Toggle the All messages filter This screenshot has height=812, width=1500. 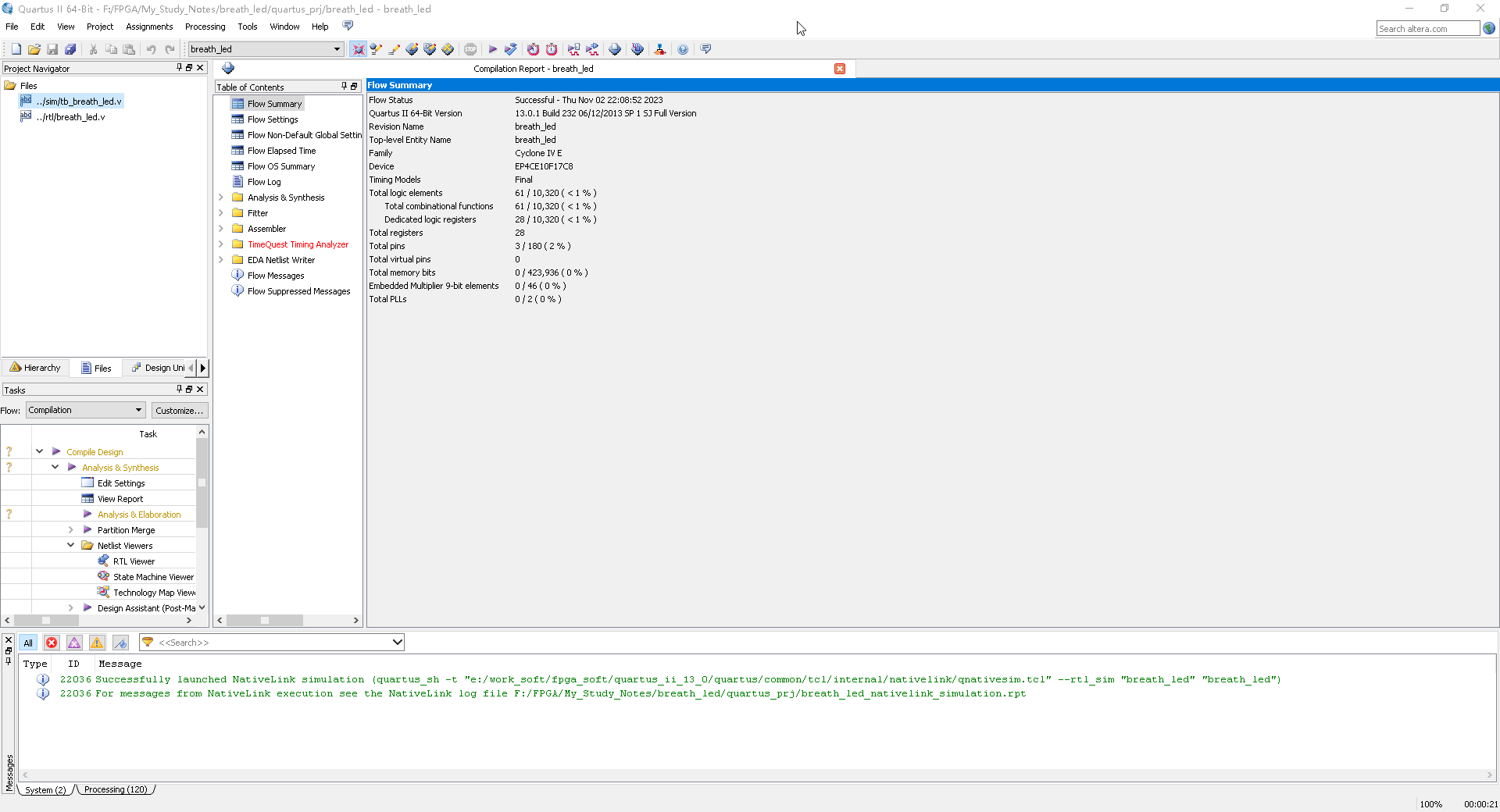pyautogui.click(x=28, y=643)
